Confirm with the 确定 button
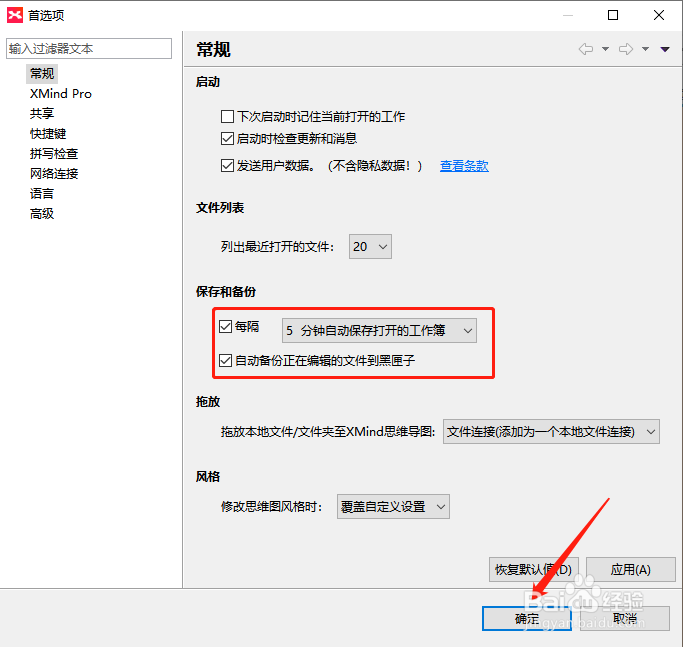This screenshot has width=683, height=647. pos(527,618)
